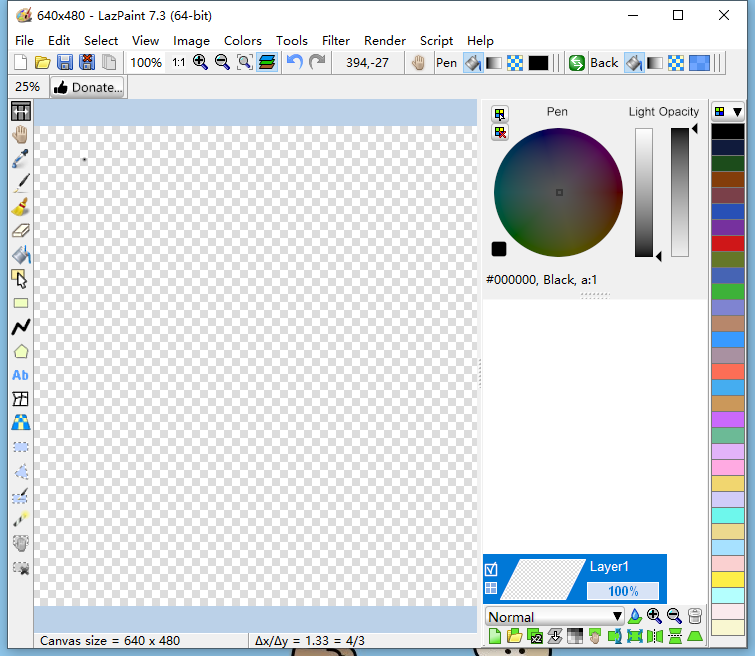Screen dimensions: 755x656
Task: Select the Eraser tool
Action: [20, 231]
